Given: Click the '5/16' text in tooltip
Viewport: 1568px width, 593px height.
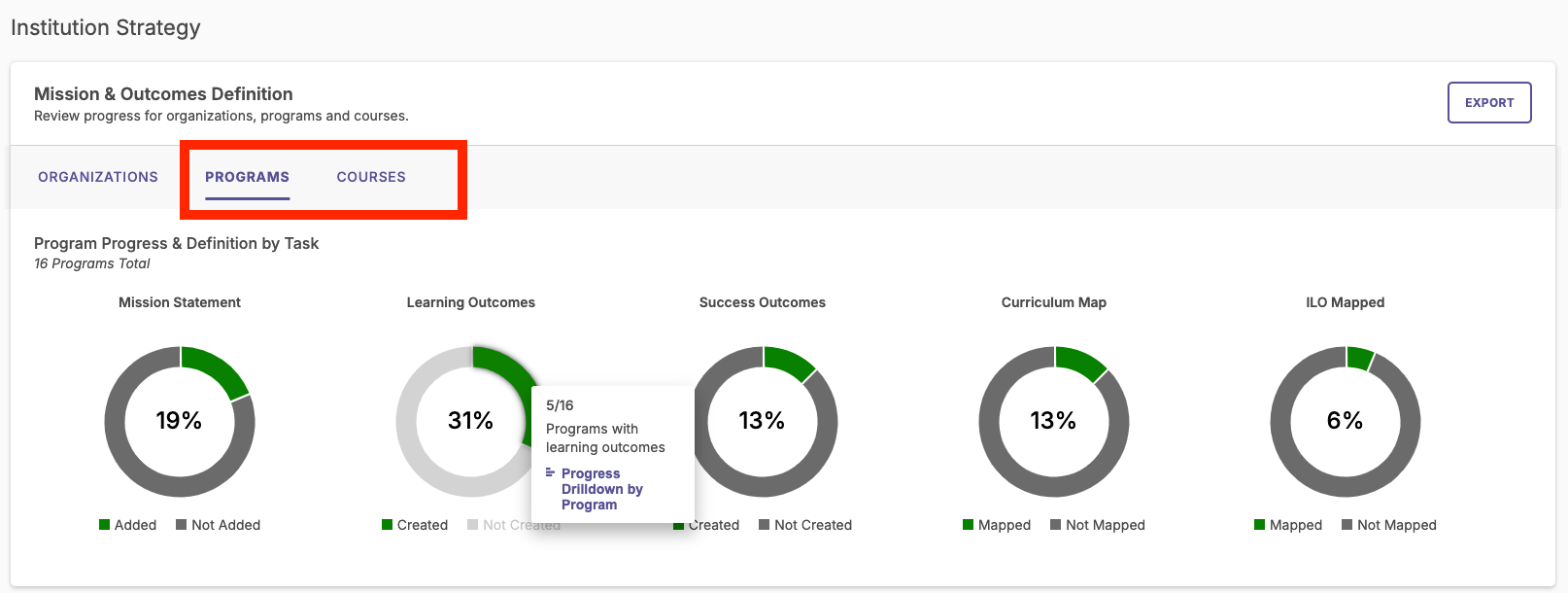Looking at the screenshot, I should [x=560, y=405].
